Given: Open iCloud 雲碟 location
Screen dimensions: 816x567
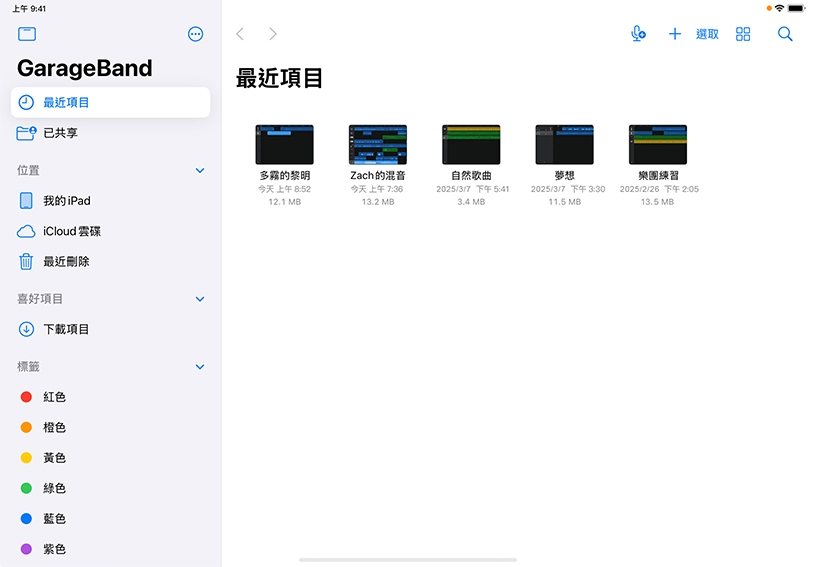Looking at the screenshot, I should tap(71, 231).
